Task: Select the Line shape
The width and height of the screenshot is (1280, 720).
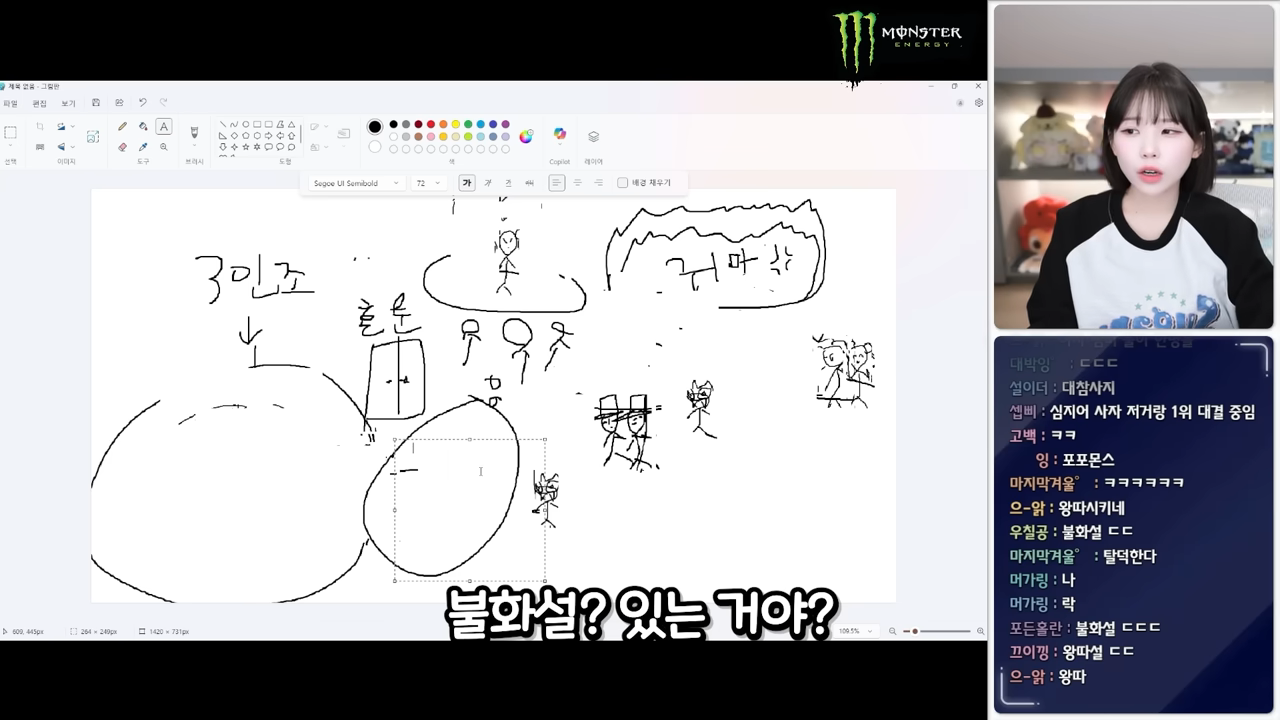Action: pyautogui.click(x=222, y=124)
